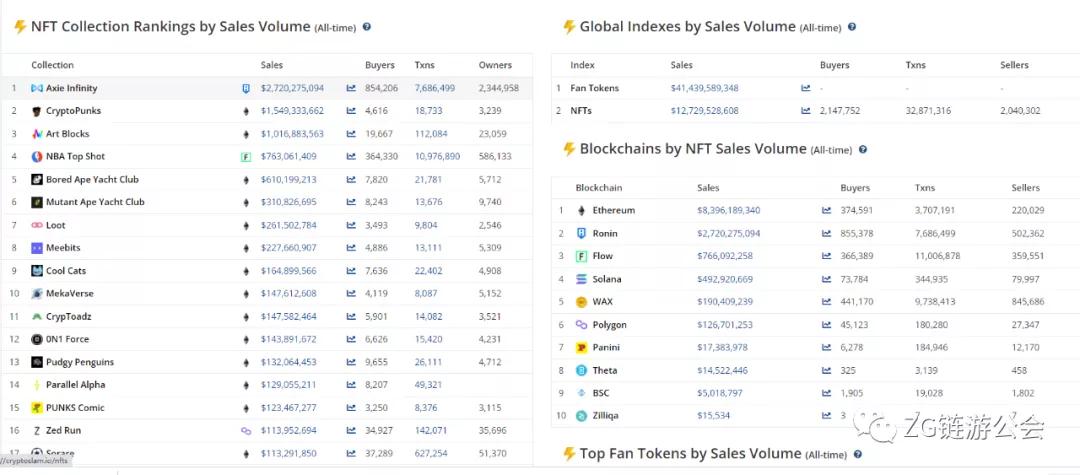Open the Art Blocks collection link
The image size is (1080, 475).
tap(67, 134)
